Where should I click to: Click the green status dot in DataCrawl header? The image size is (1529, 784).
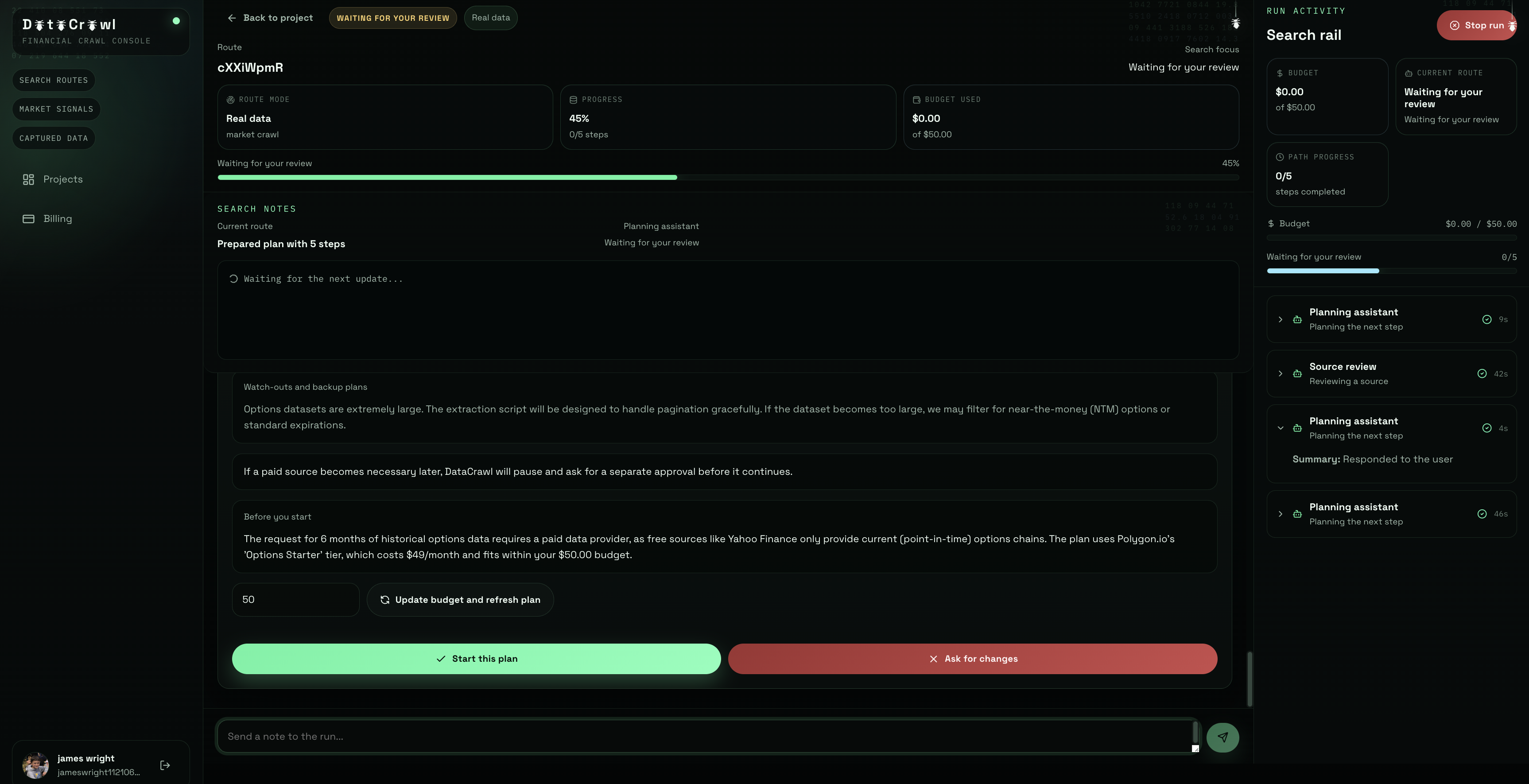click(x=176, y=21)
